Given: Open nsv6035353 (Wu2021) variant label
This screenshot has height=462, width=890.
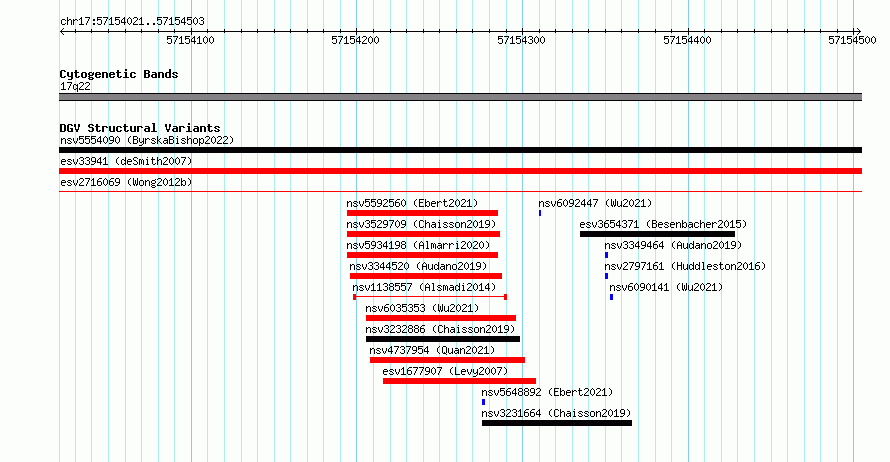Looking at the screenshot, I should click(422, 308).
